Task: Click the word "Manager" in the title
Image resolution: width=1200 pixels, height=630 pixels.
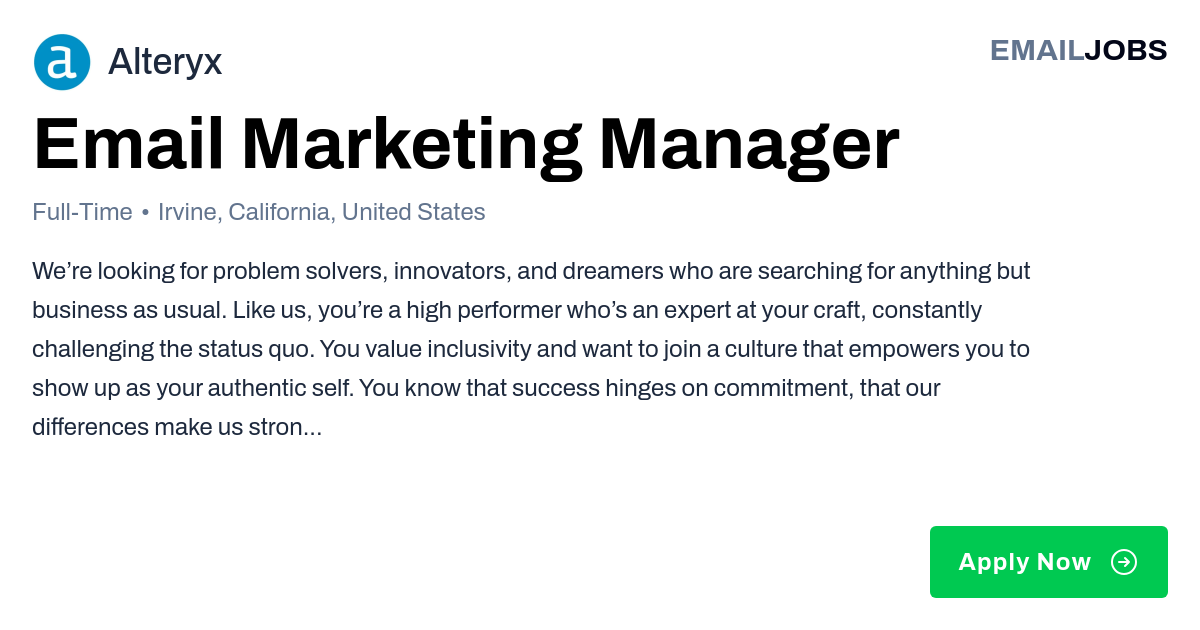Action: pos(749,146)
